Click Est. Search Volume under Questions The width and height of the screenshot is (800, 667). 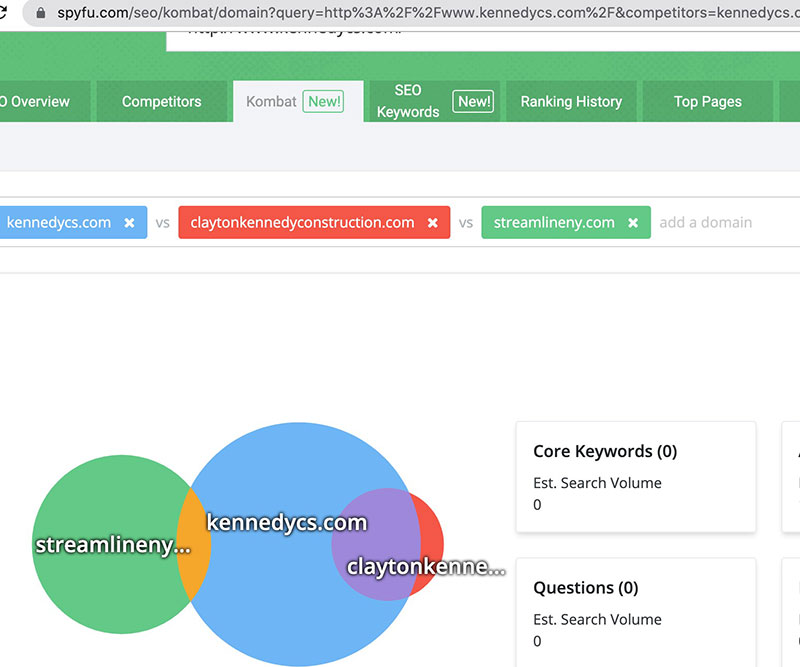597,620
